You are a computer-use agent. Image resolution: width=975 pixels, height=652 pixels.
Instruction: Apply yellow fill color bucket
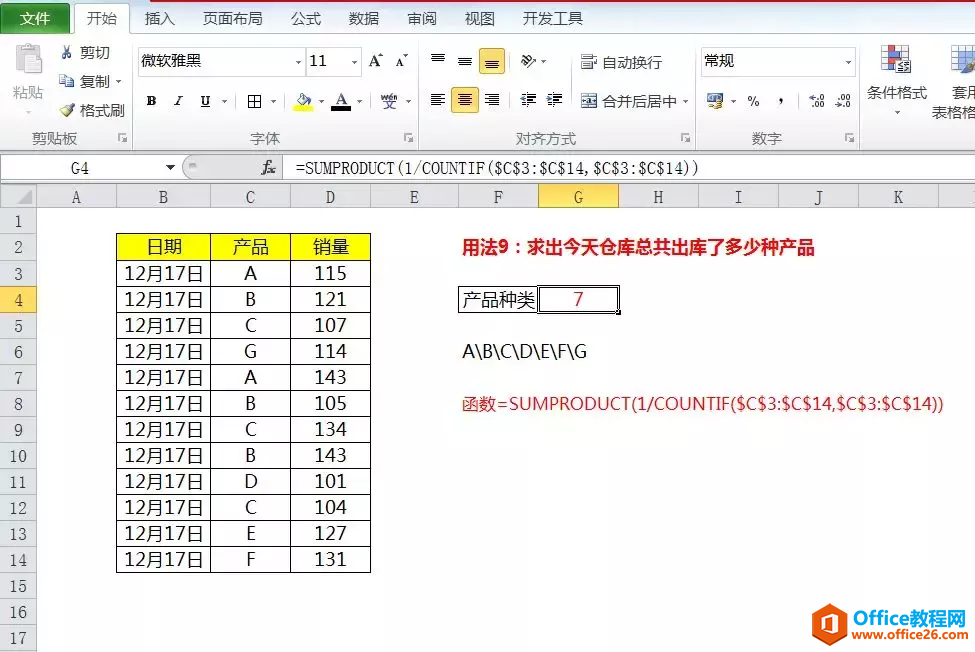pos(303,101)
